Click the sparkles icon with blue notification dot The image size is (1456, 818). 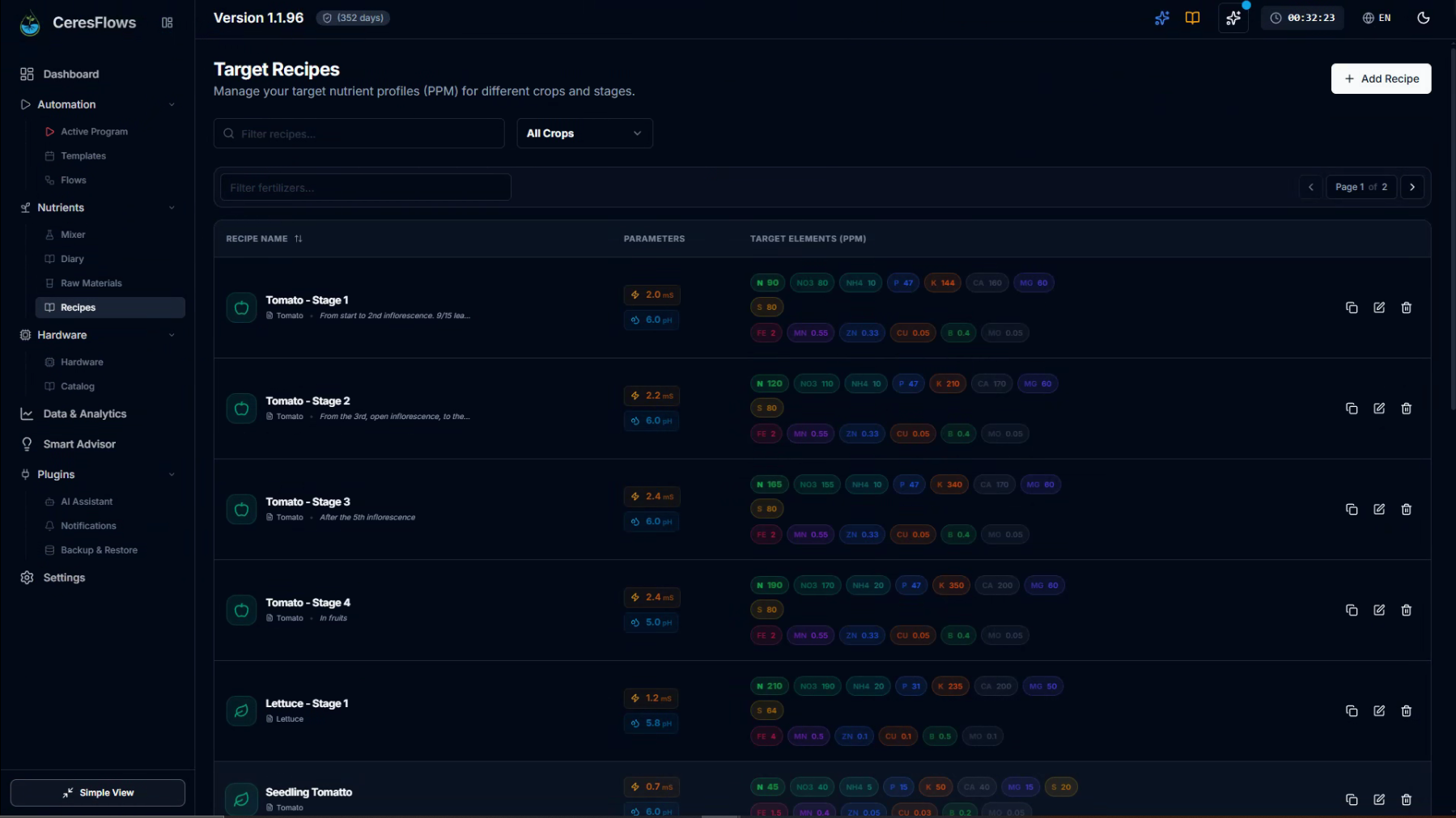pyautogui.click(x=1233, y=18)
